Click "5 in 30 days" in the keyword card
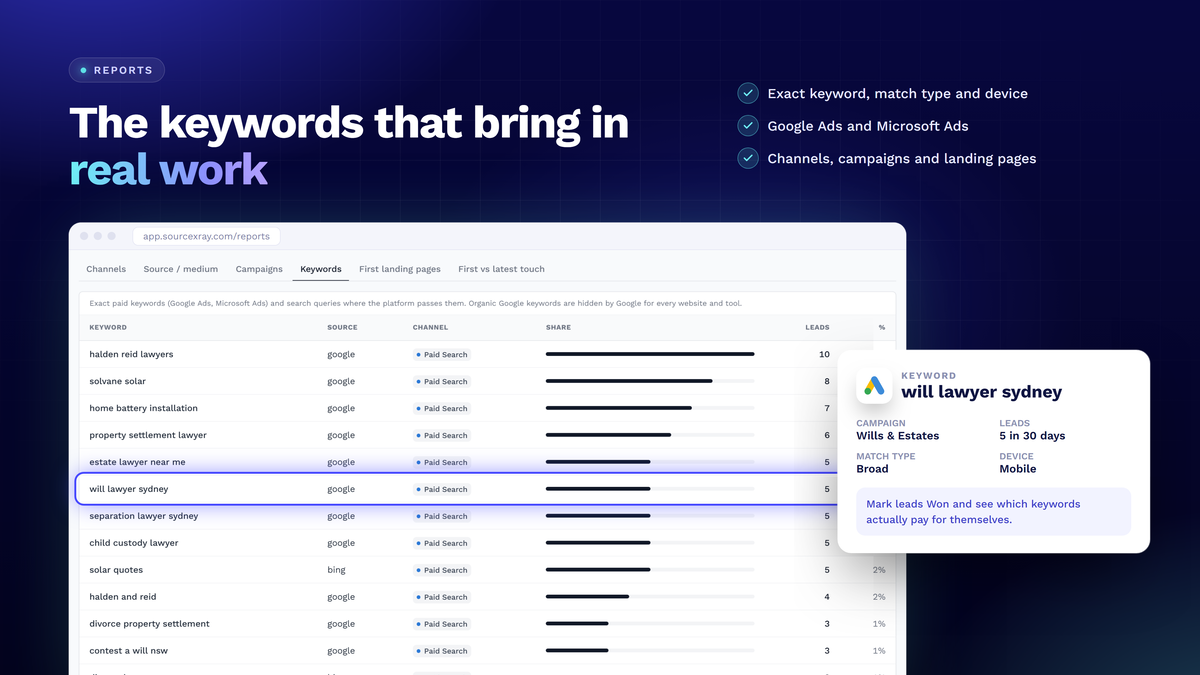This screenshot has width=1200, height=675. tap(1032, 436)
